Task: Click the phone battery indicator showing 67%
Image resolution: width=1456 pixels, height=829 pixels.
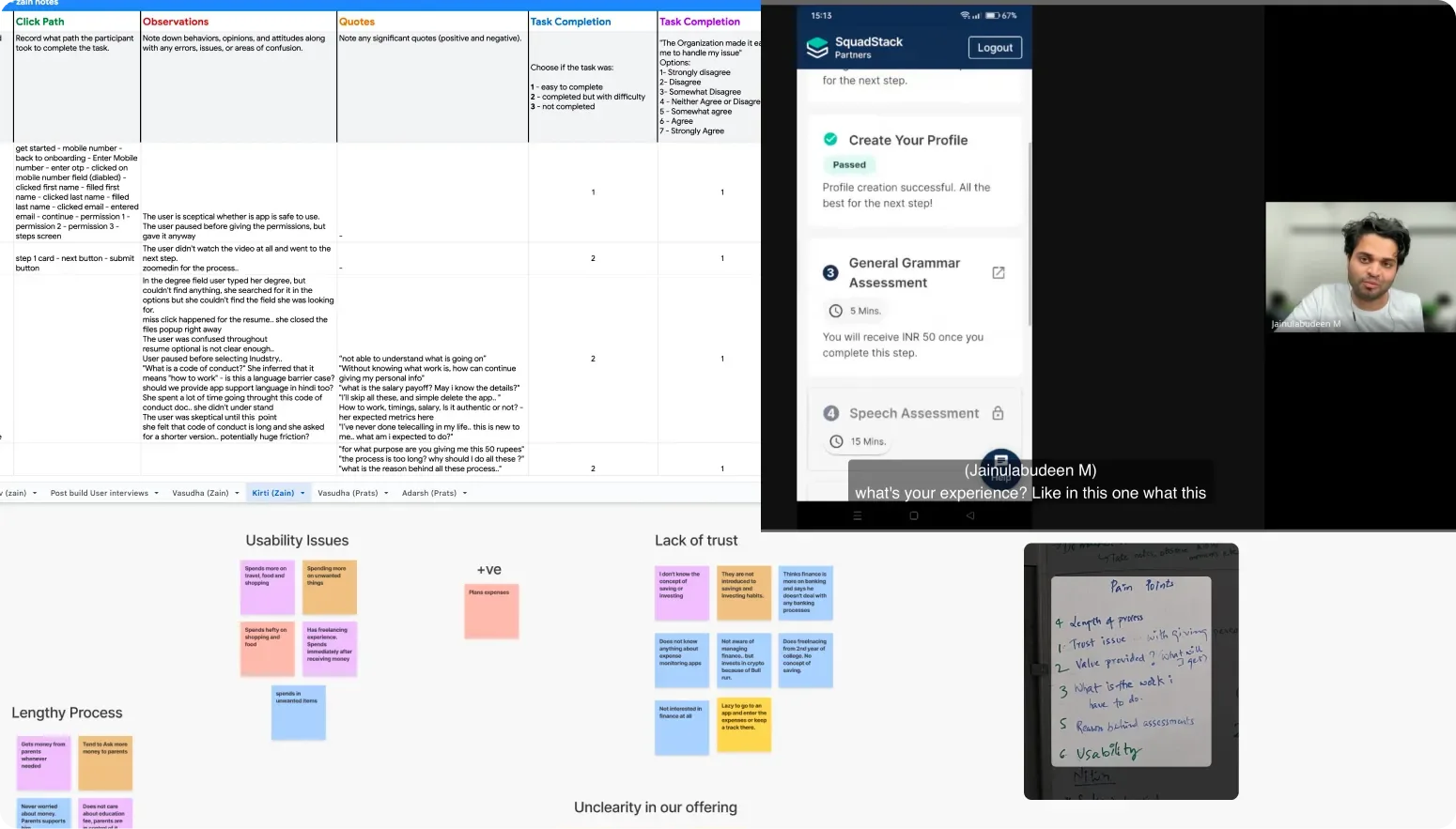Action: 1000,16
